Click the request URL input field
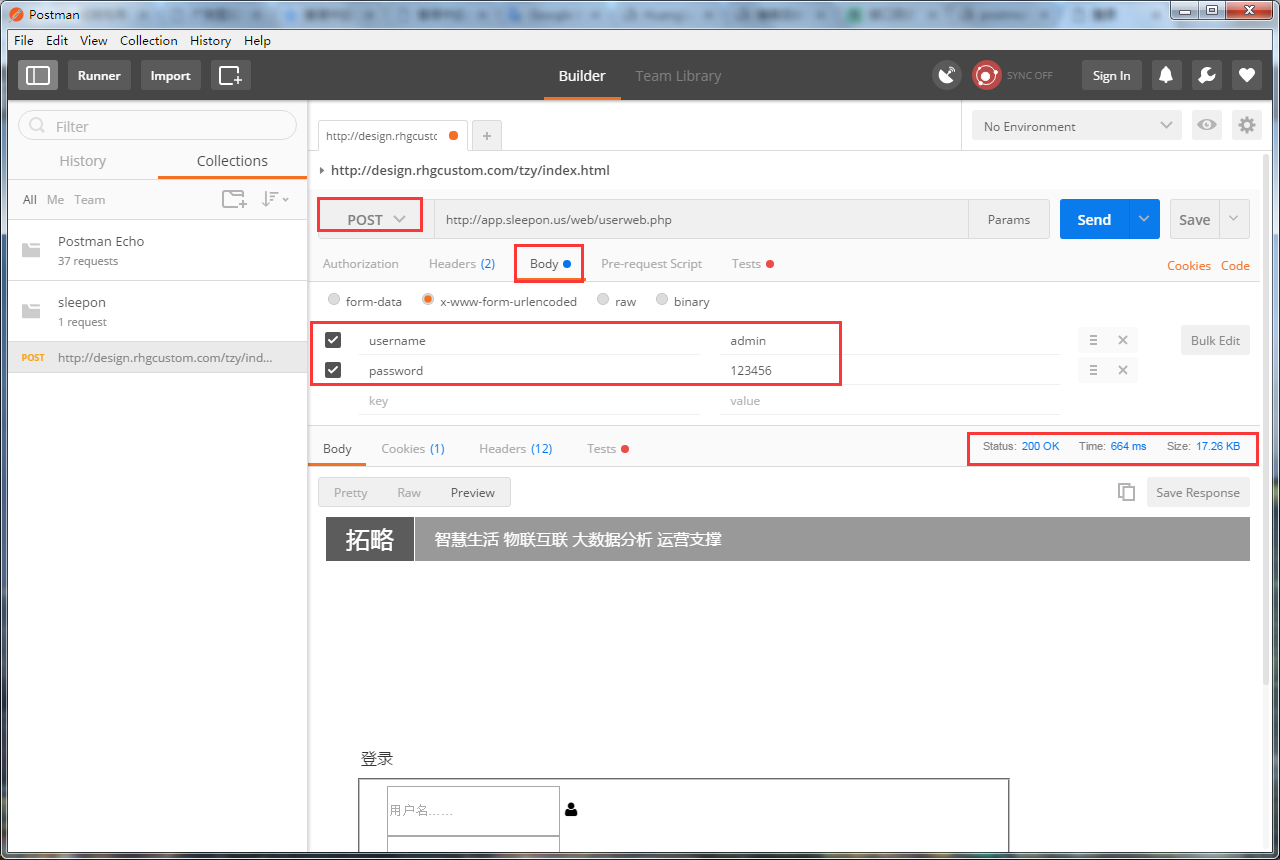Image resolution: width=1280 pixels, height=860 pixels. (700, 219)
